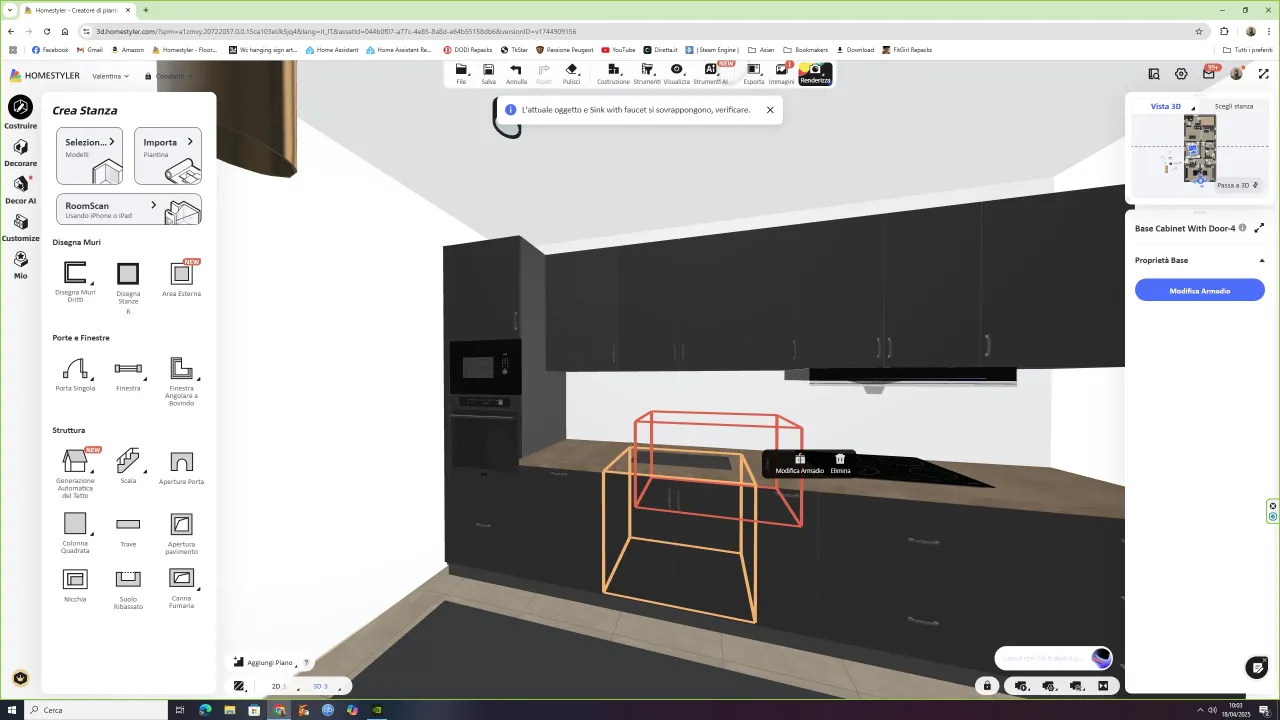Screen dimensions: 1280x720
Task: Click the Windows Start button
Action: [x=12, y=710]
